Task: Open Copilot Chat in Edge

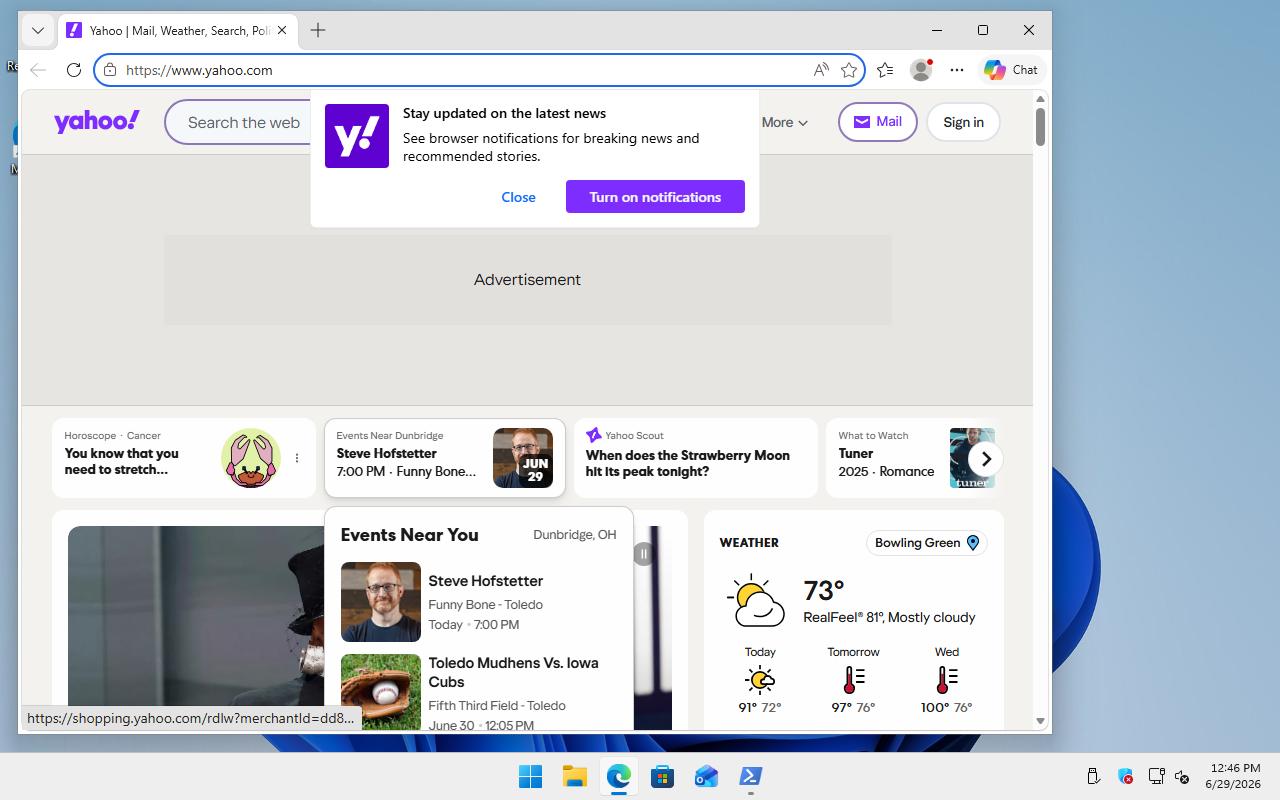Action: (1011, 70)
